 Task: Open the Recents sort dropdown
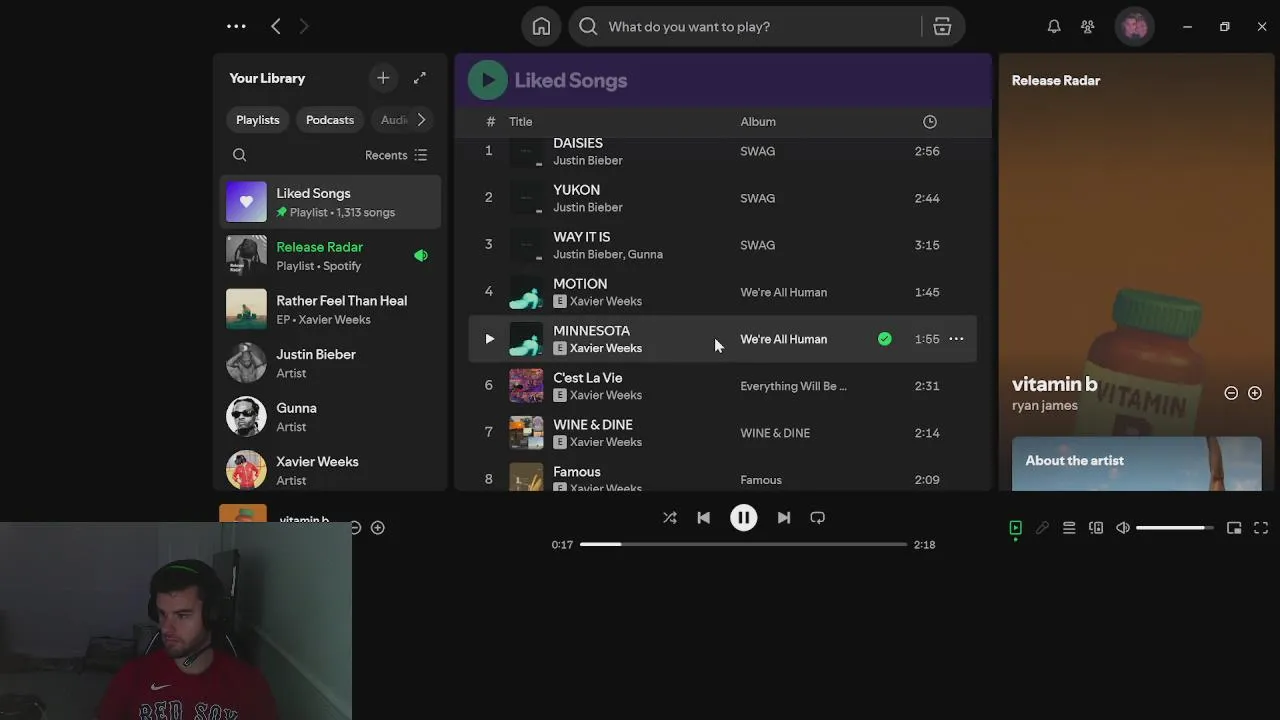(396, 155)
